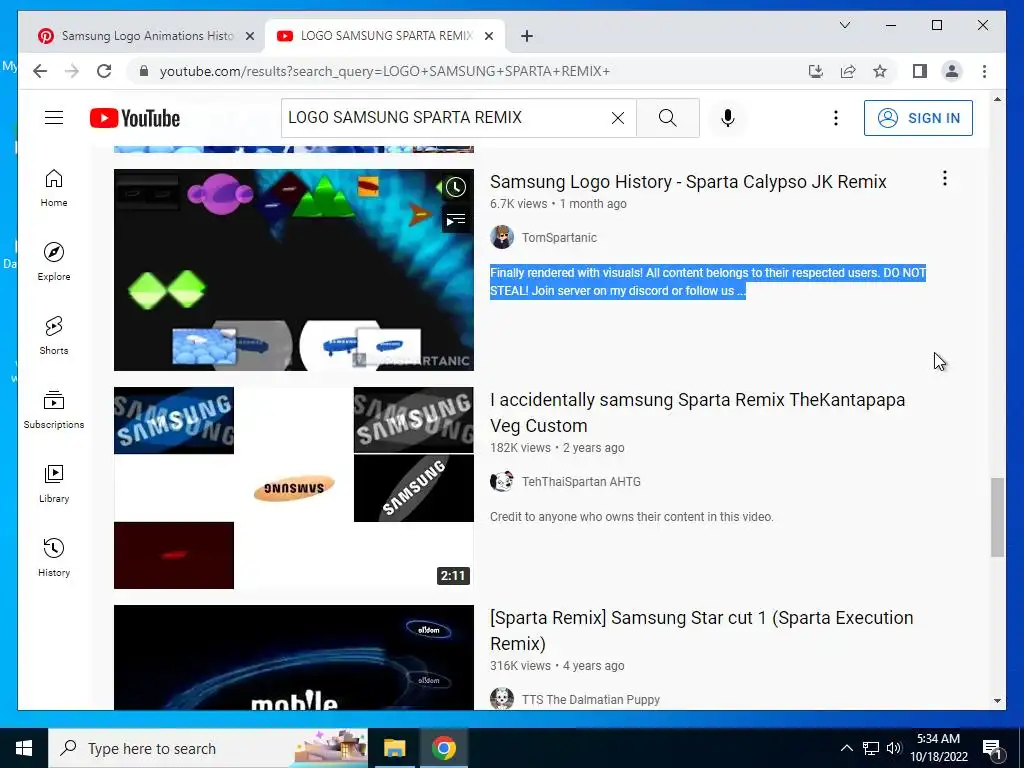Open the taskbar clock and date
The image size is (1024, 768).
939,748
